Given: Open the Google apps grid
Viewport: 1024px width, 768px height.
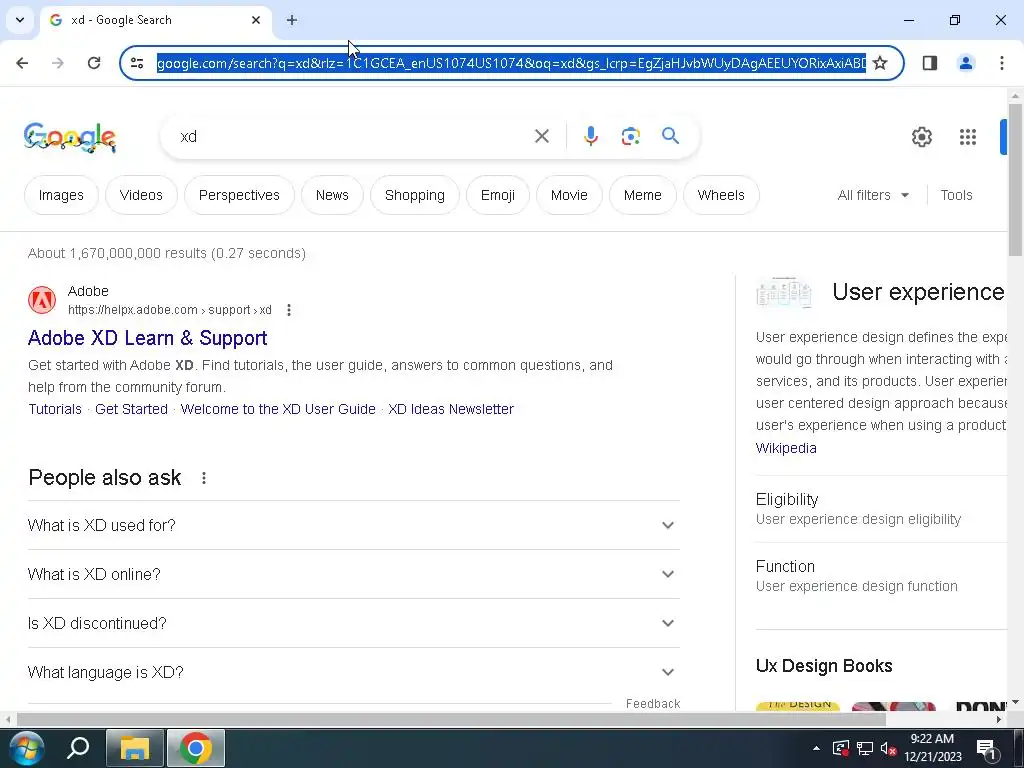Looking at the screenshot, I should click(967, 137).
